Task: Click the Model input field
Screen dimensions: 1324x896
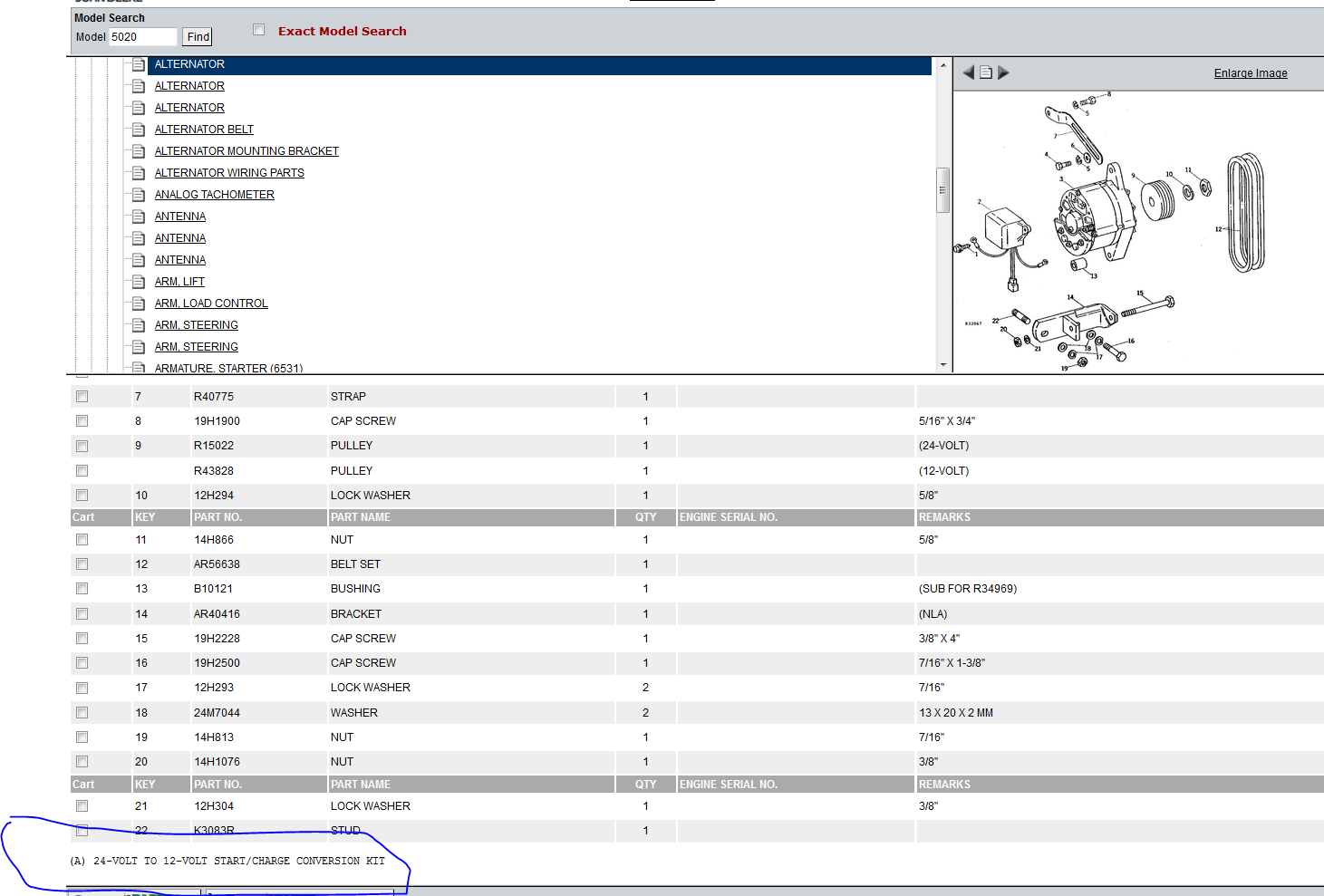Action: [x=142, y=37]
